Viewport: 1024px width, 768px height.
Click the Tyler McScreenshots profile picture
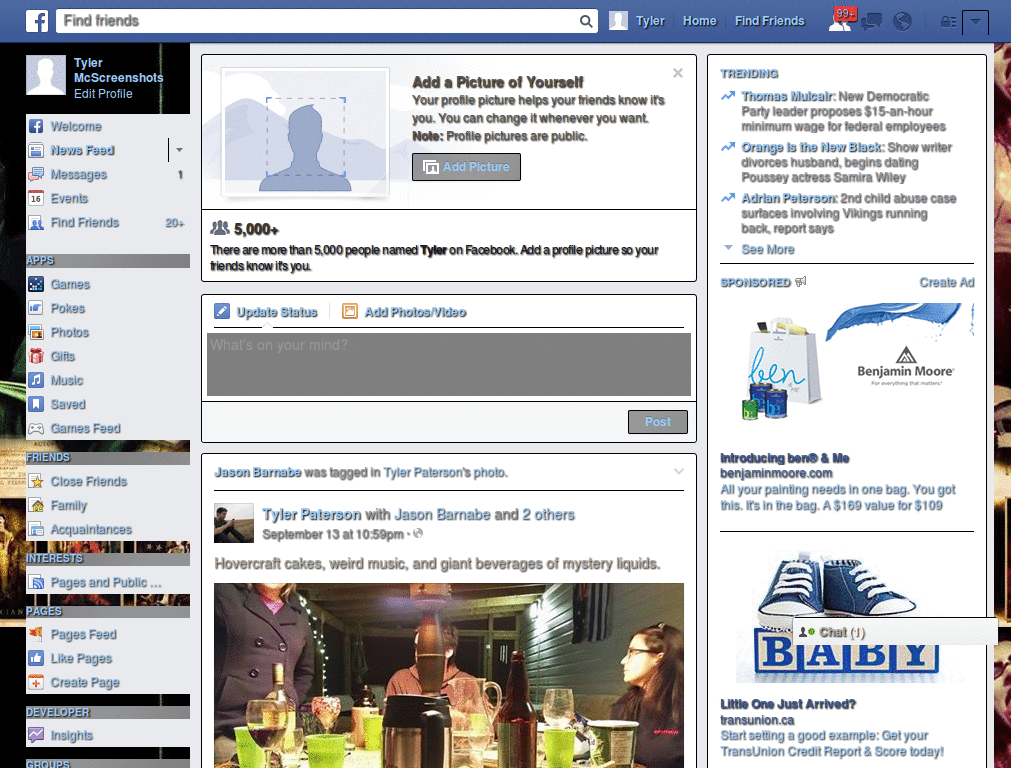46,75
